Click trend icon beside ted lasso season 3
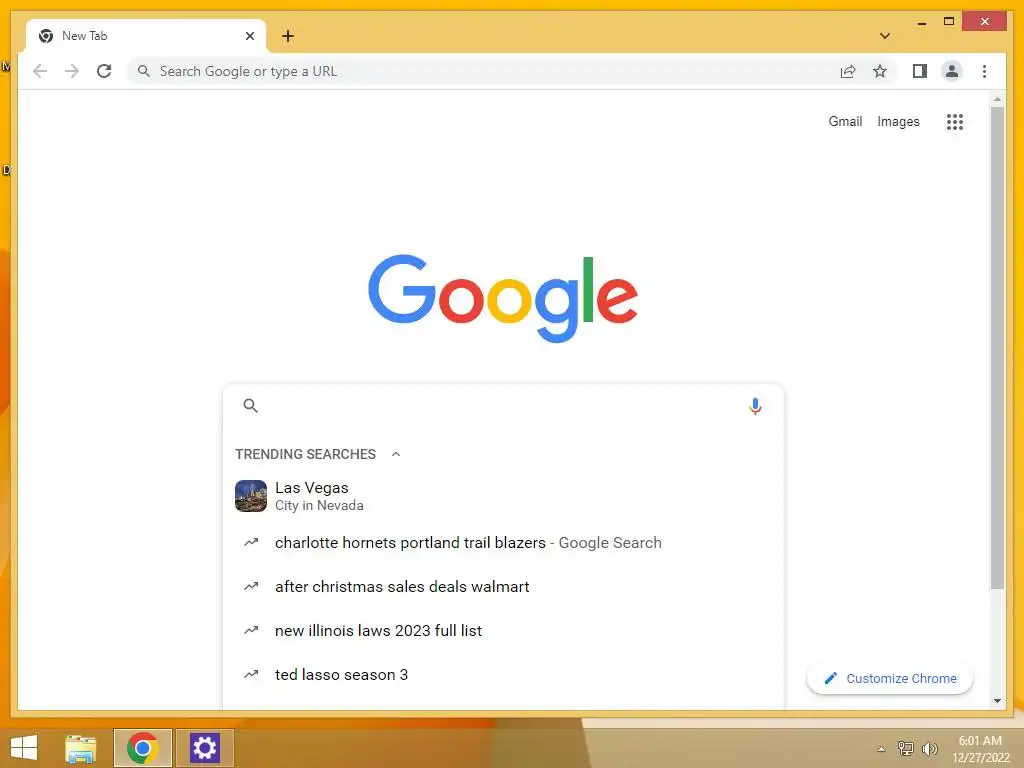The height and width of the screenshot is (768, 1024). (251, 674)
